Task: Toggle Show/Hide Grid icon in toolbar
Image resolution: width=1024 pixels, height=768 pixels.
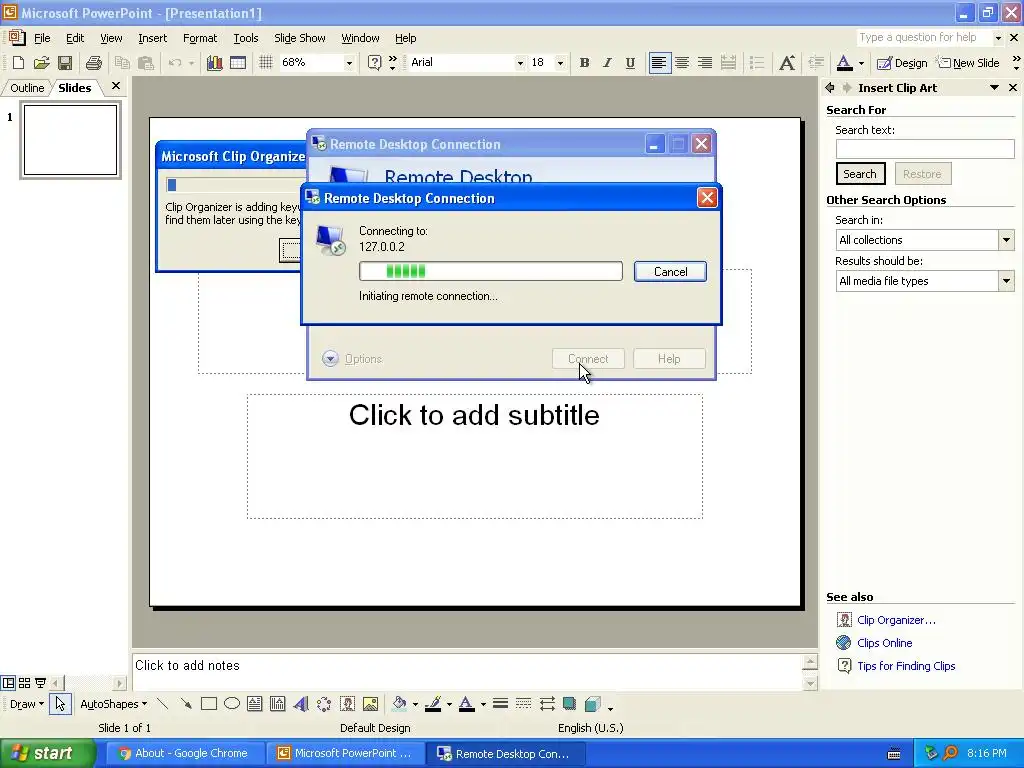Action: 266,63
